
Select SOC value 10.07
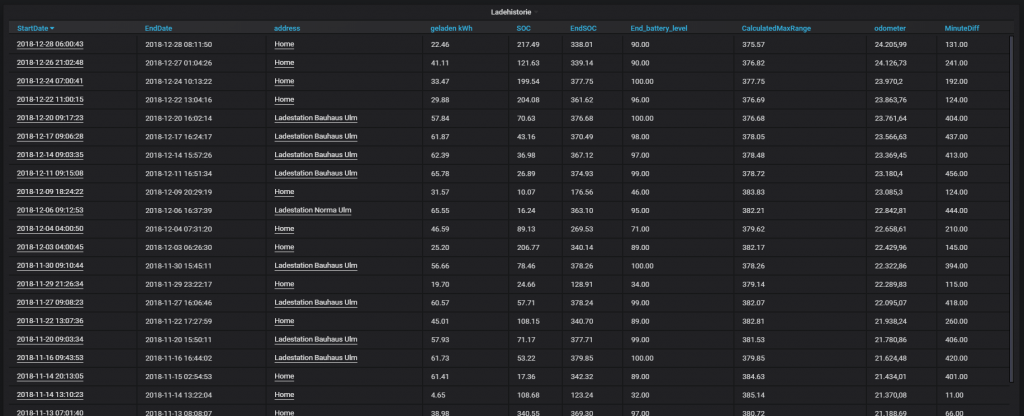pyautogui.click(x=526, y=192)
